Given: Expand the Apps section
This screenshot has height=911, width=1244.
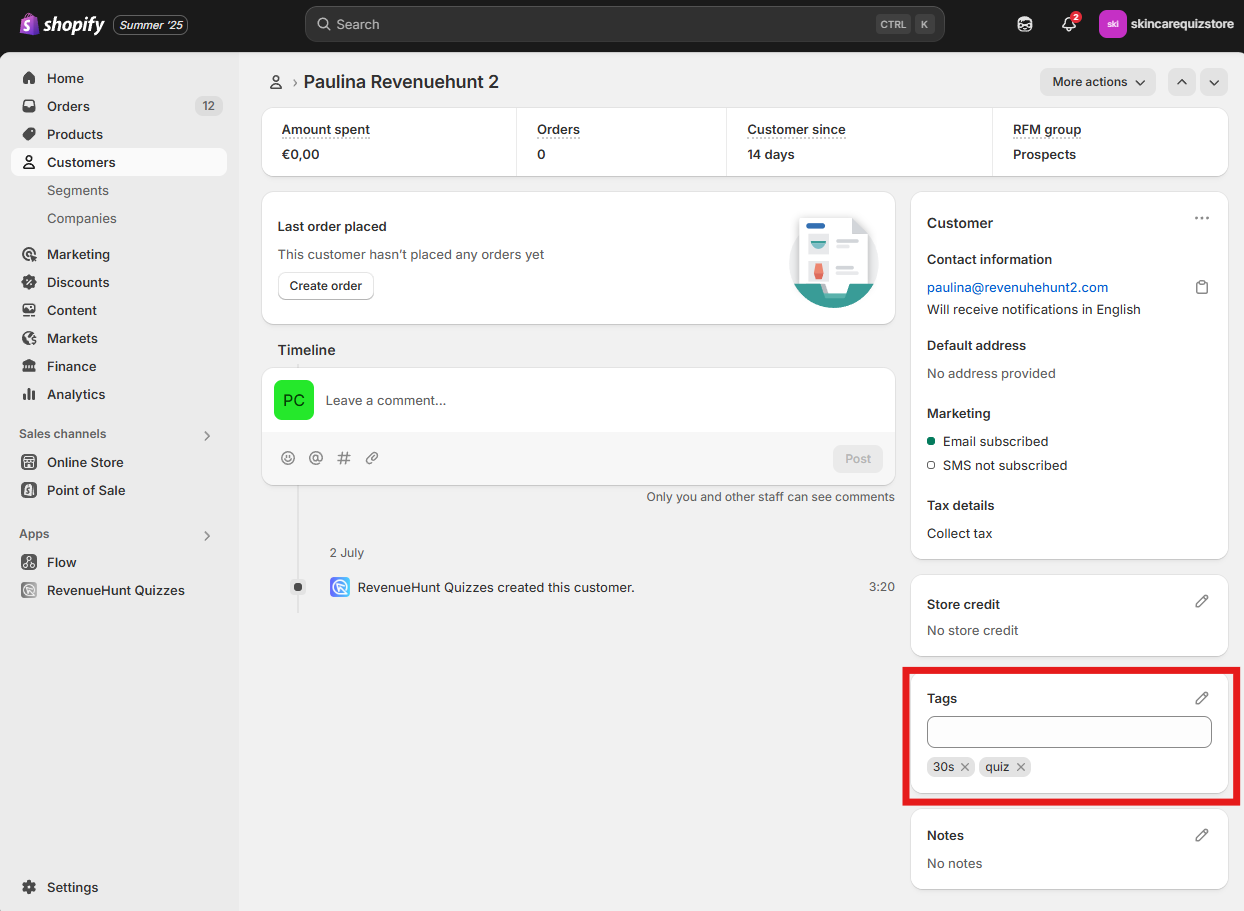Looking at the screenshot, I should tap(207, 535).
